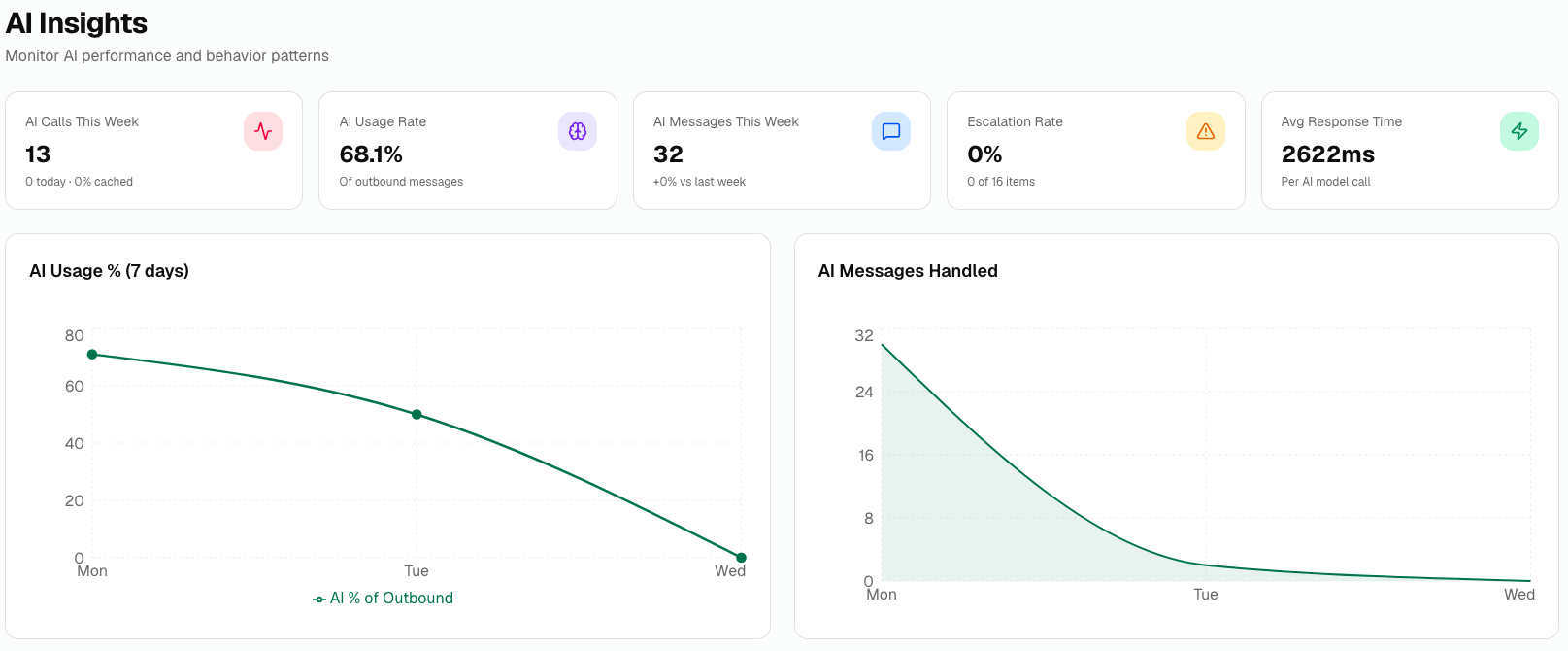1568x651 pixels.
Task: Click the 'Wed' x-axis label on Messages Handled chart
Action: click(x=1519, y=595)
